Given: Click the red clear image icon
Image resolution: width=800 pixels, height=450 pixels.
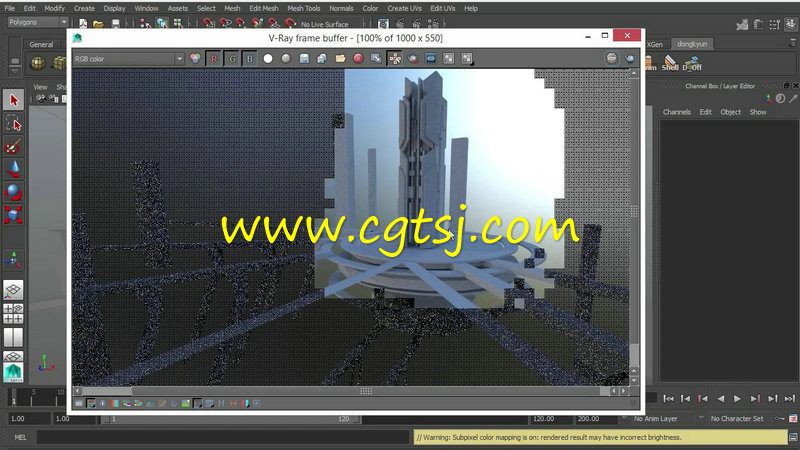Looking at the screenshot, I should coord(358,59).
